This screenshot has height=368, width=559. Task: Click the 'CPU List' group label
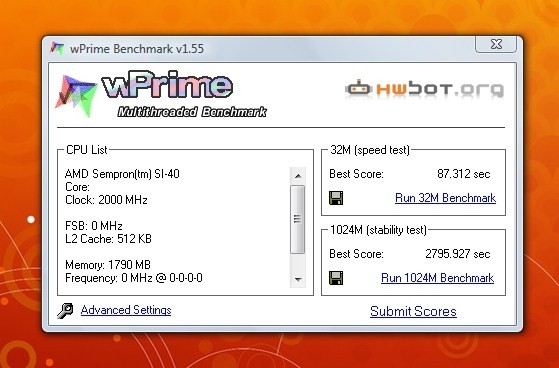coord(87,150)
